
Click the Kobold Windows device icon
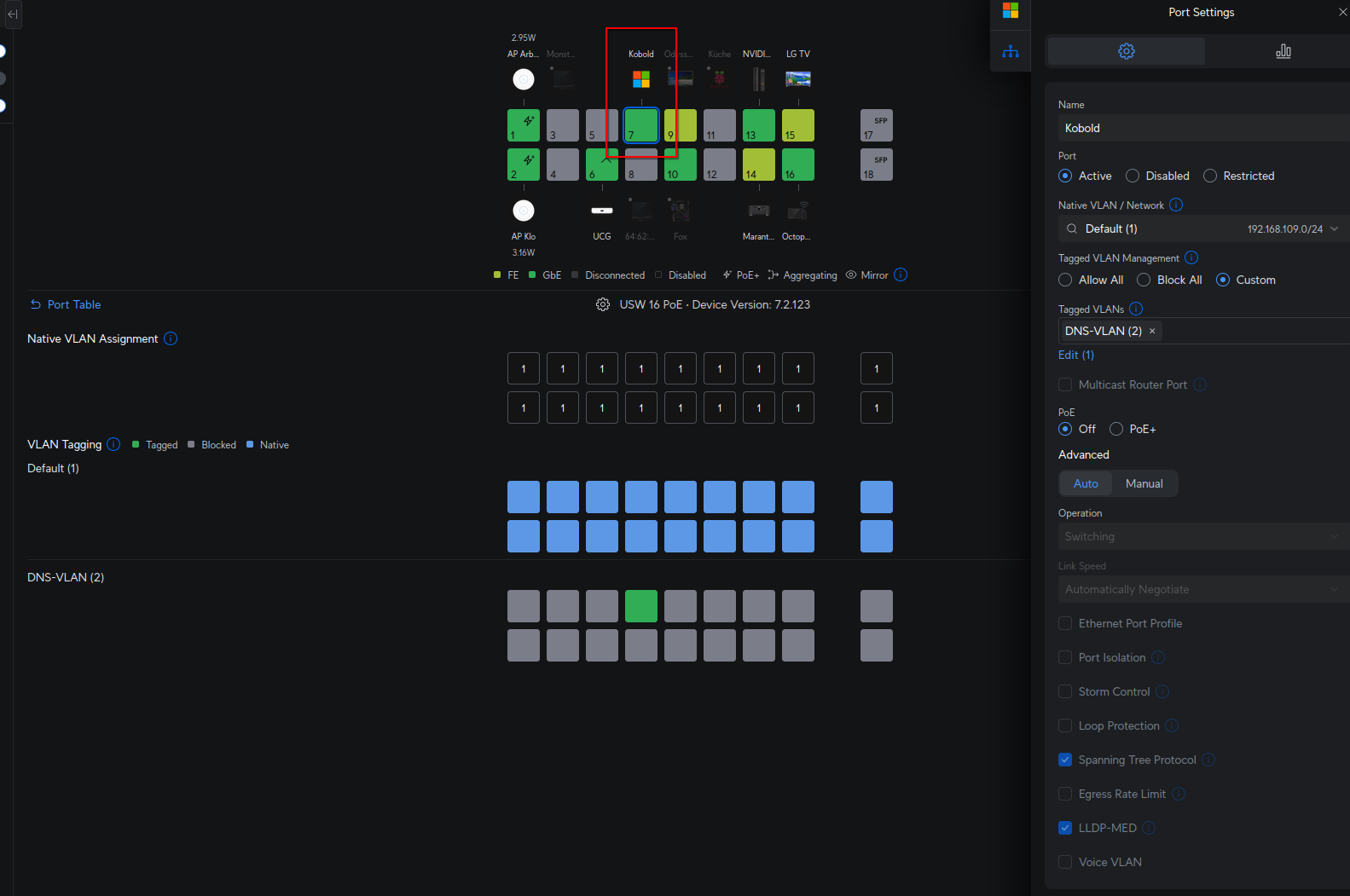point(641,79)
